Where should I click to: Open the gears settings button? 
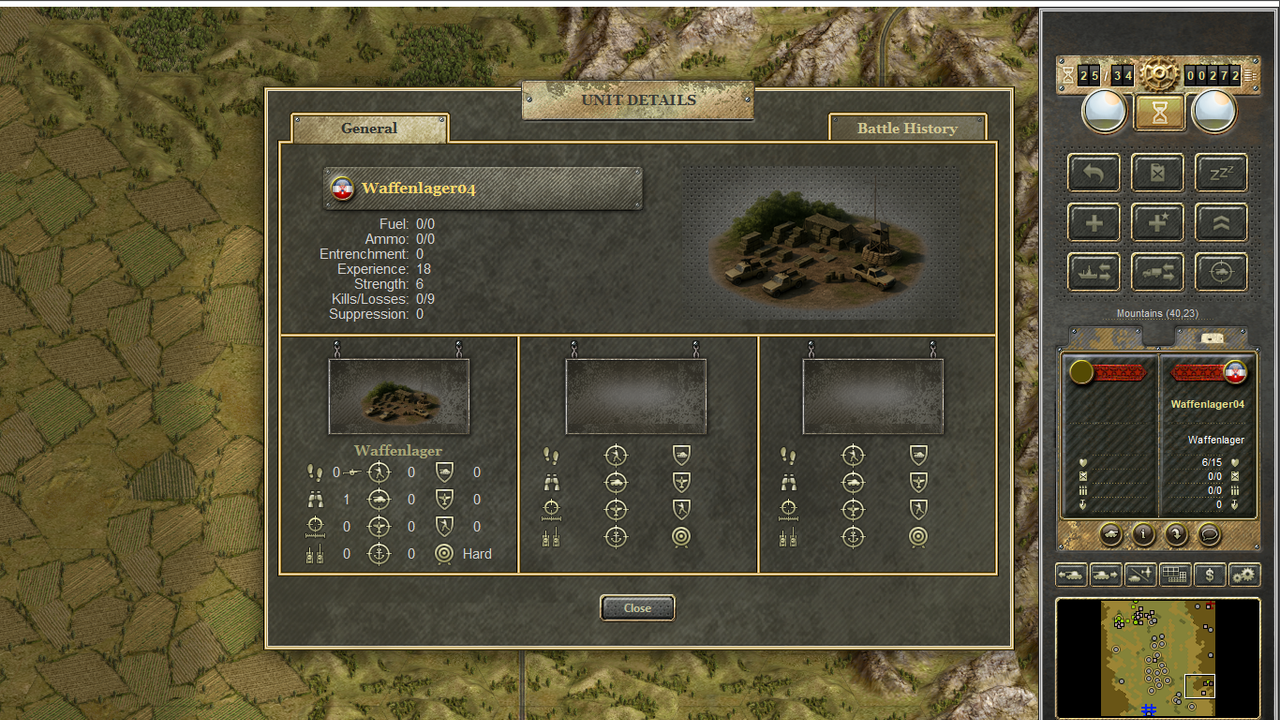(x=1244, y=575)
